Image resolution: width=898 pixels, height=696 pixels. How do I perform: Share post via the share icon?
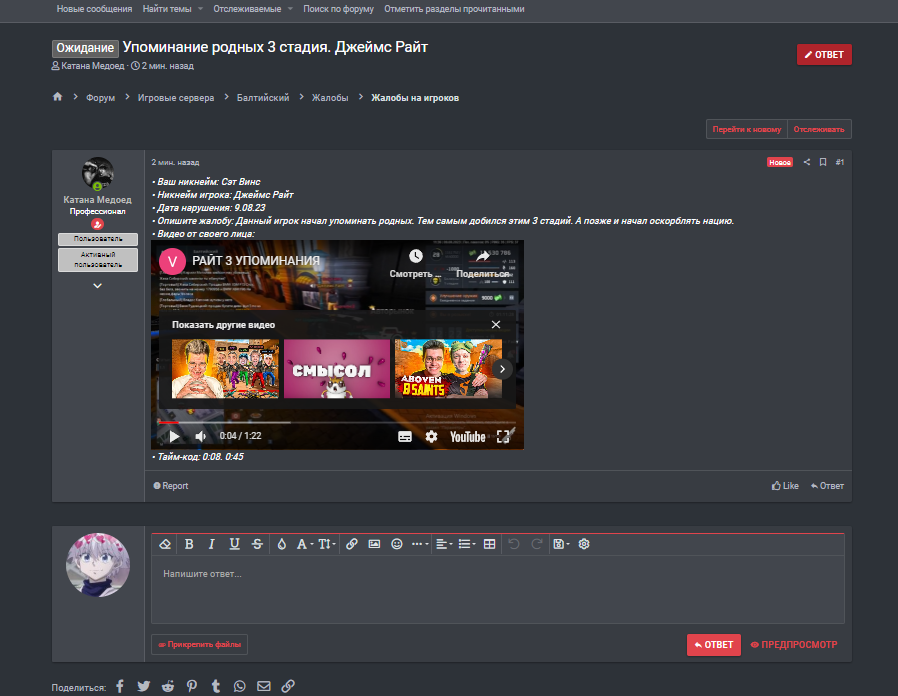[807, 162]
